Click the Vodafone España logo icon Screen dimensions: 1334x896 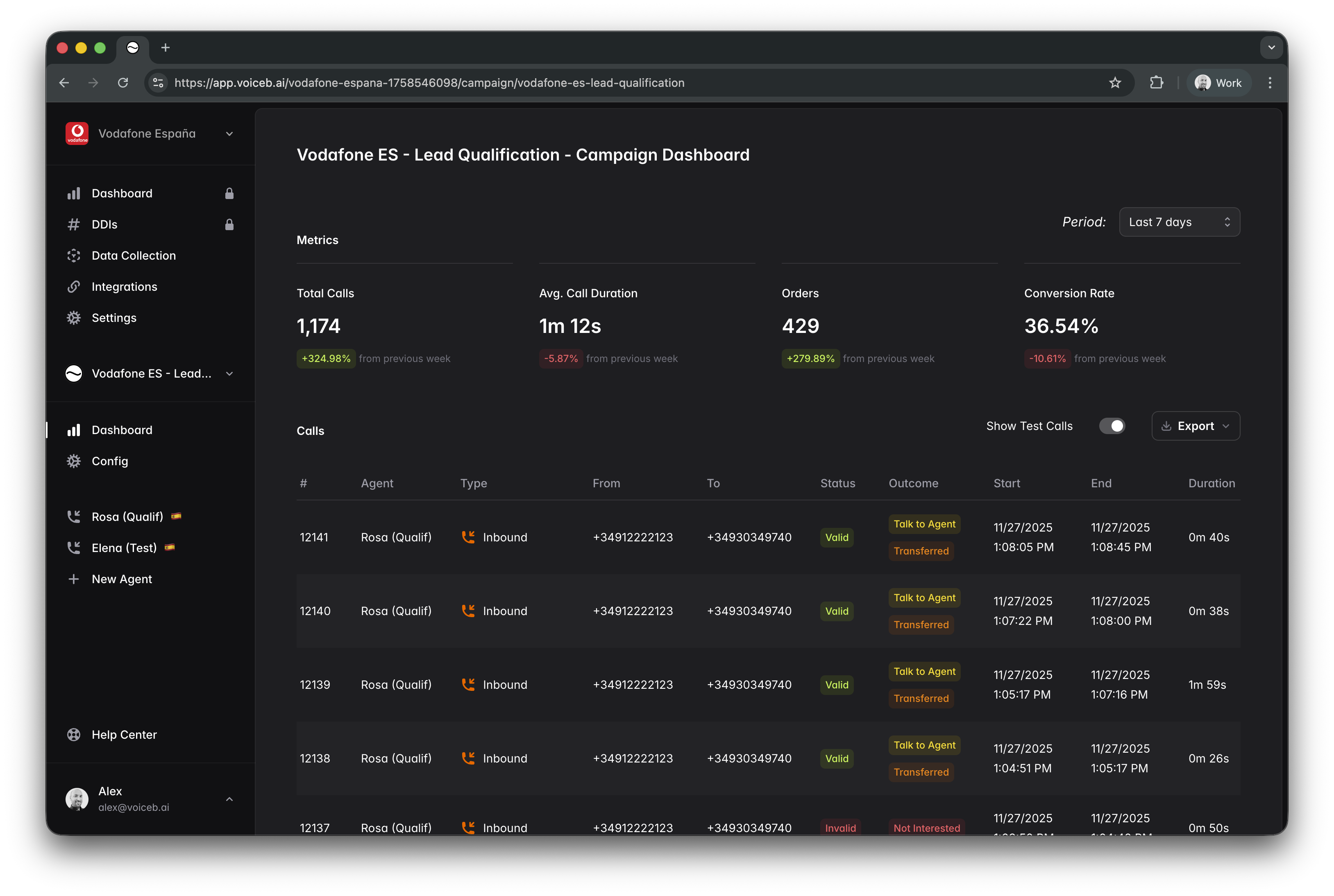click(x=77, y=133)
